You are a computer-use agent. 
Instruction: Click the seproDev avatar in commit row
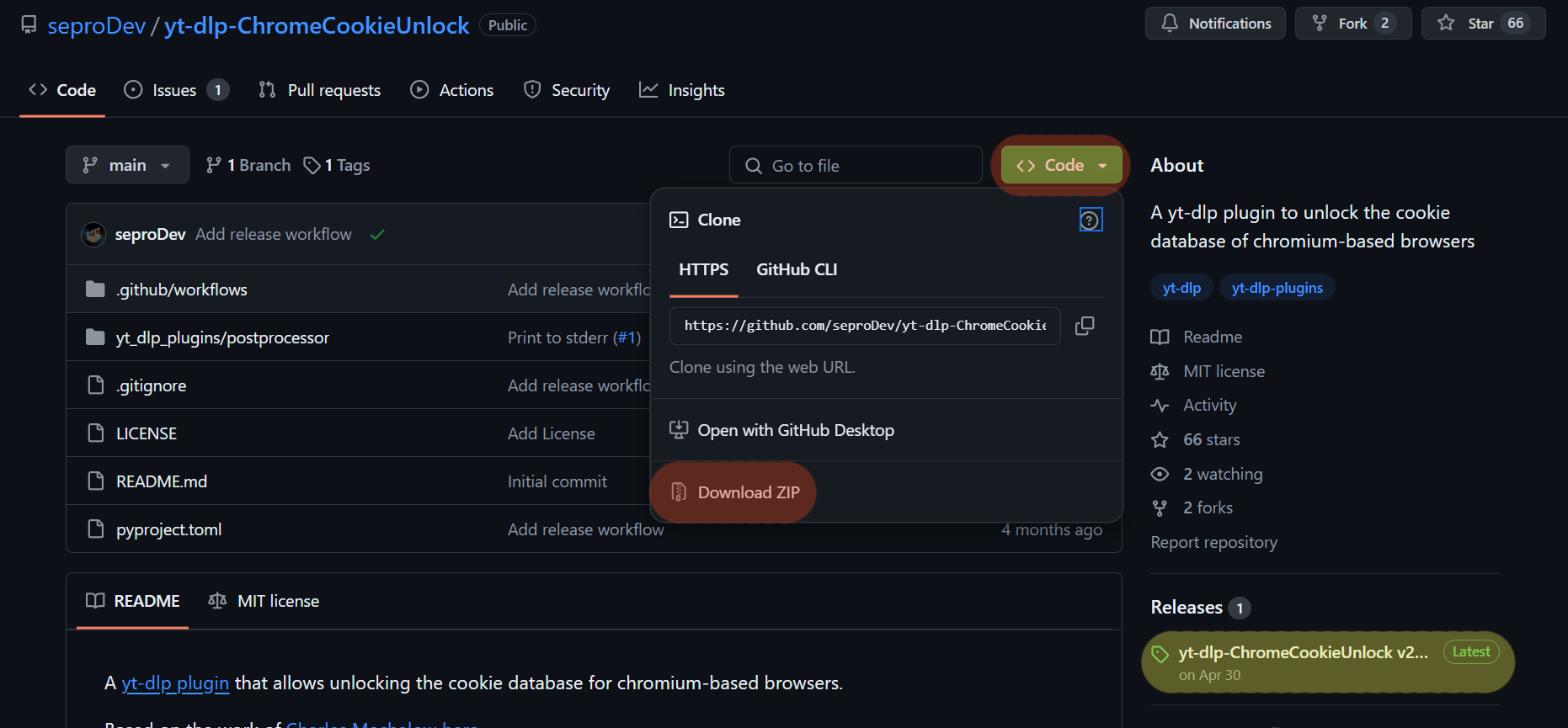(x=93, y=235)
